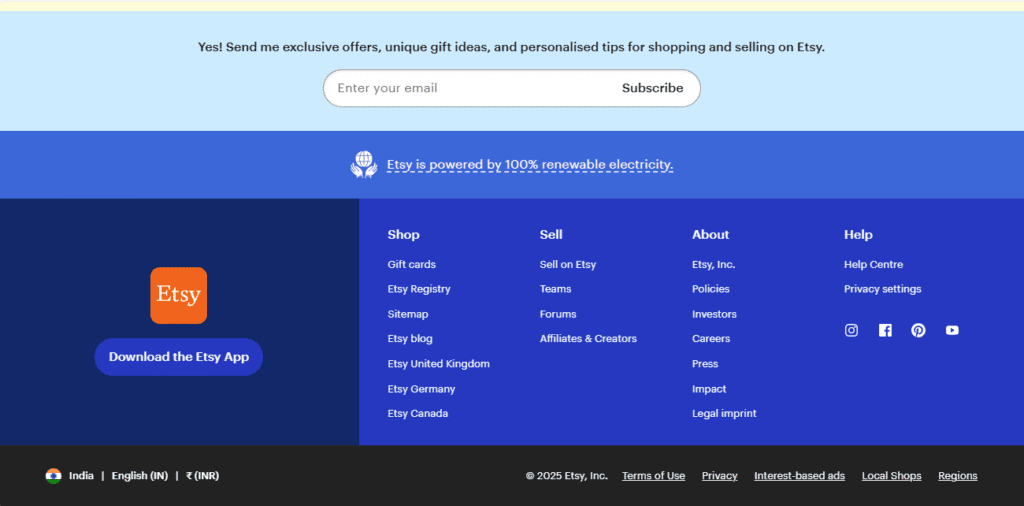
Task: Open the Etsy, Inc. link
Action: click(x=713, y=264)
